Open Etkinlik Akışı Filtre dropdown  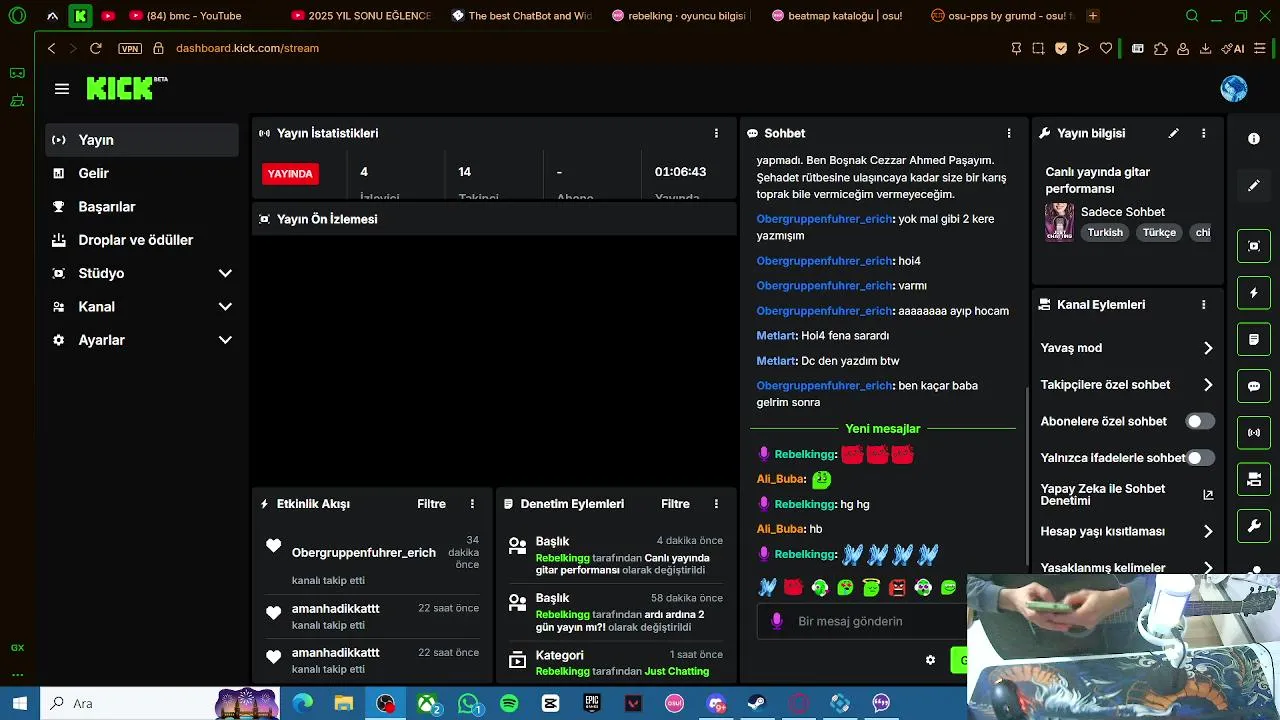click(431, 504)
